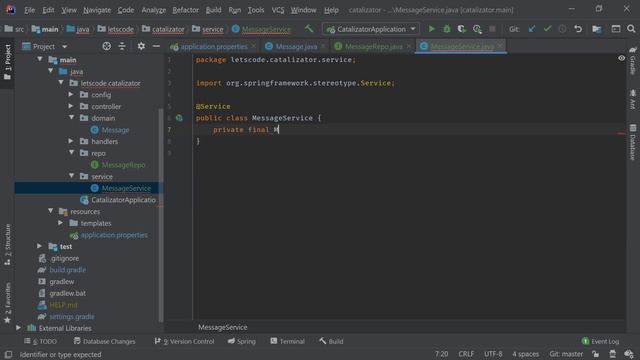Expand the test folder

point(39,246)
